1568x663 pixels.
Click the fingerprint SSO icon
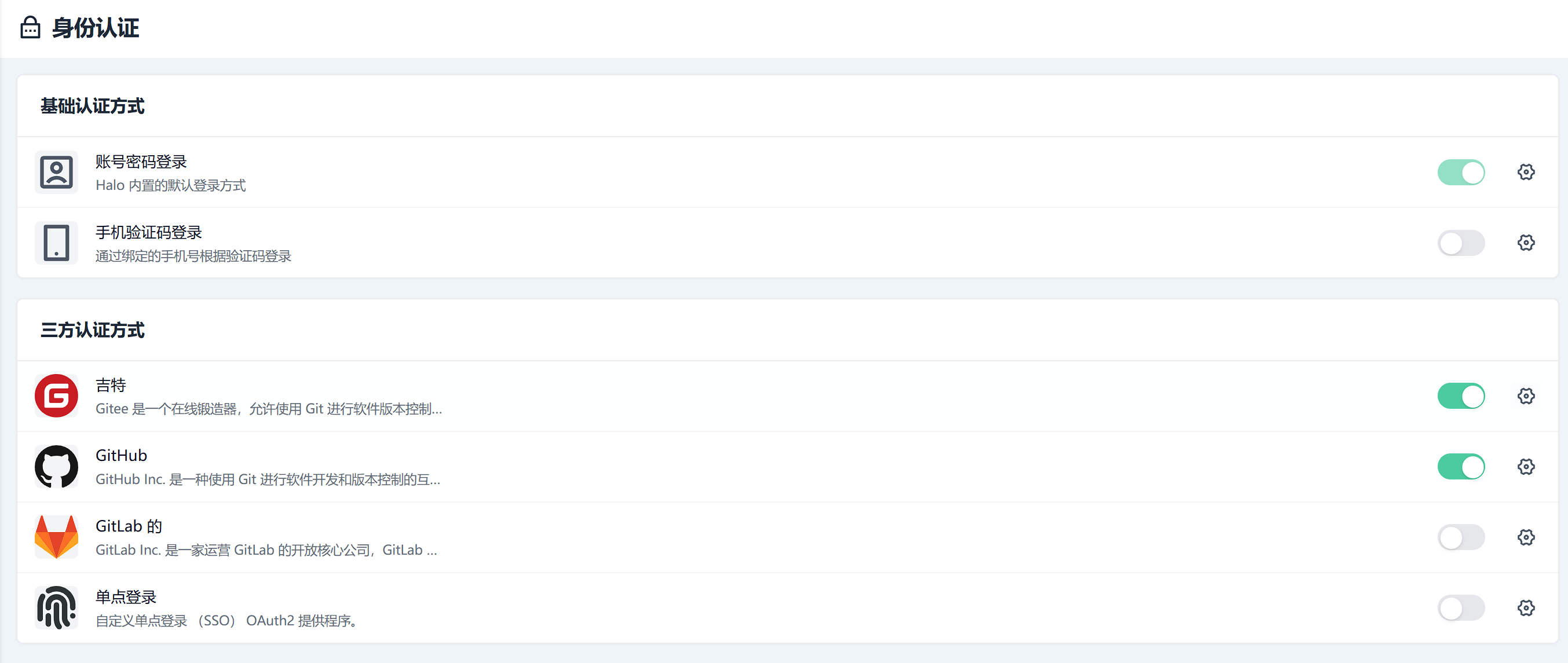click(57, 607)
